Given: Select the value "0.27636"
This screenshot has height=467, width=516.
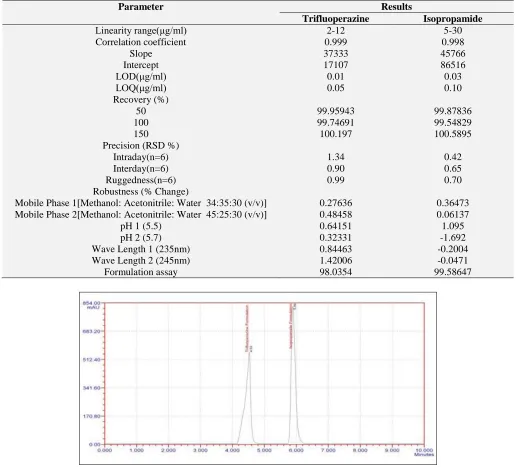Looking at the screenshot, I should (x=336, y=203).
